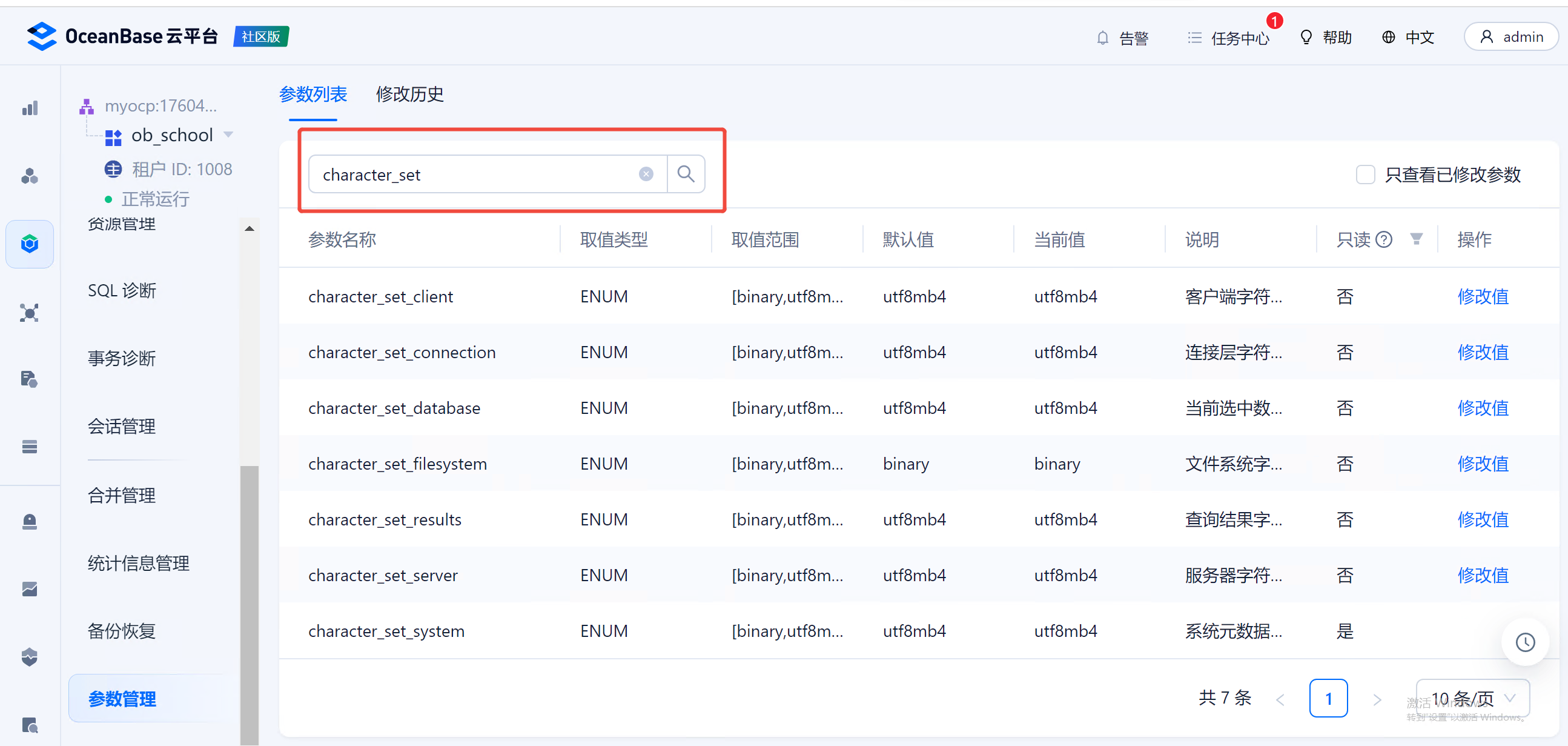Switch to the 修改历史 tab
Viewport: 1568px width, 746px height.
(409, 95)
